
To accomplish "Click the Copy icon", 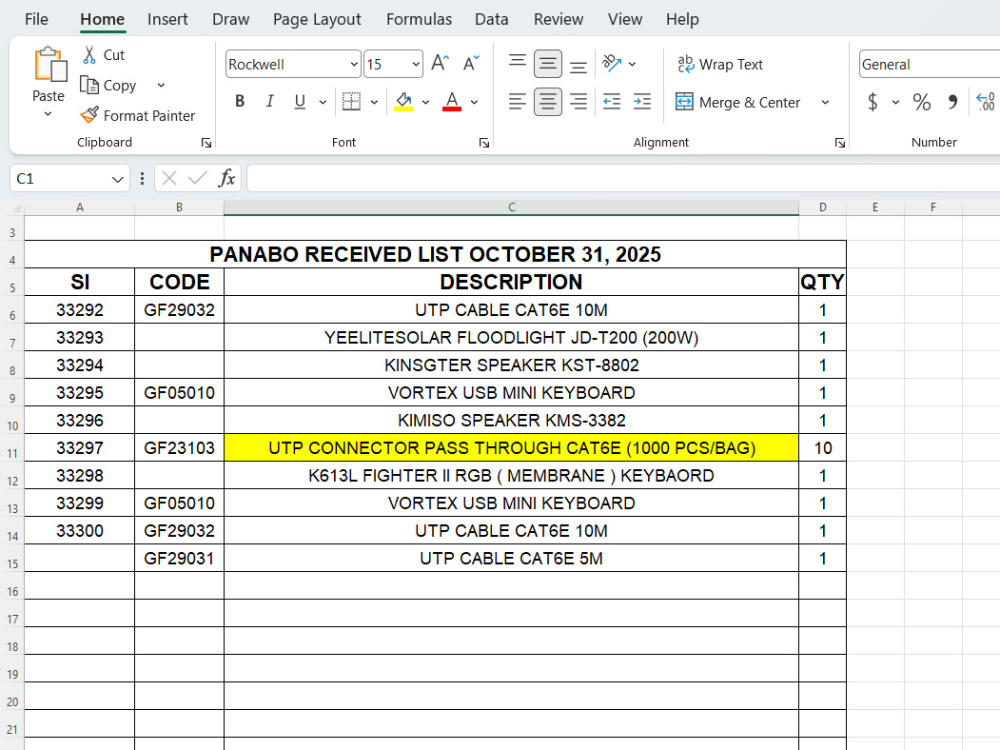I will coord(89,85).
